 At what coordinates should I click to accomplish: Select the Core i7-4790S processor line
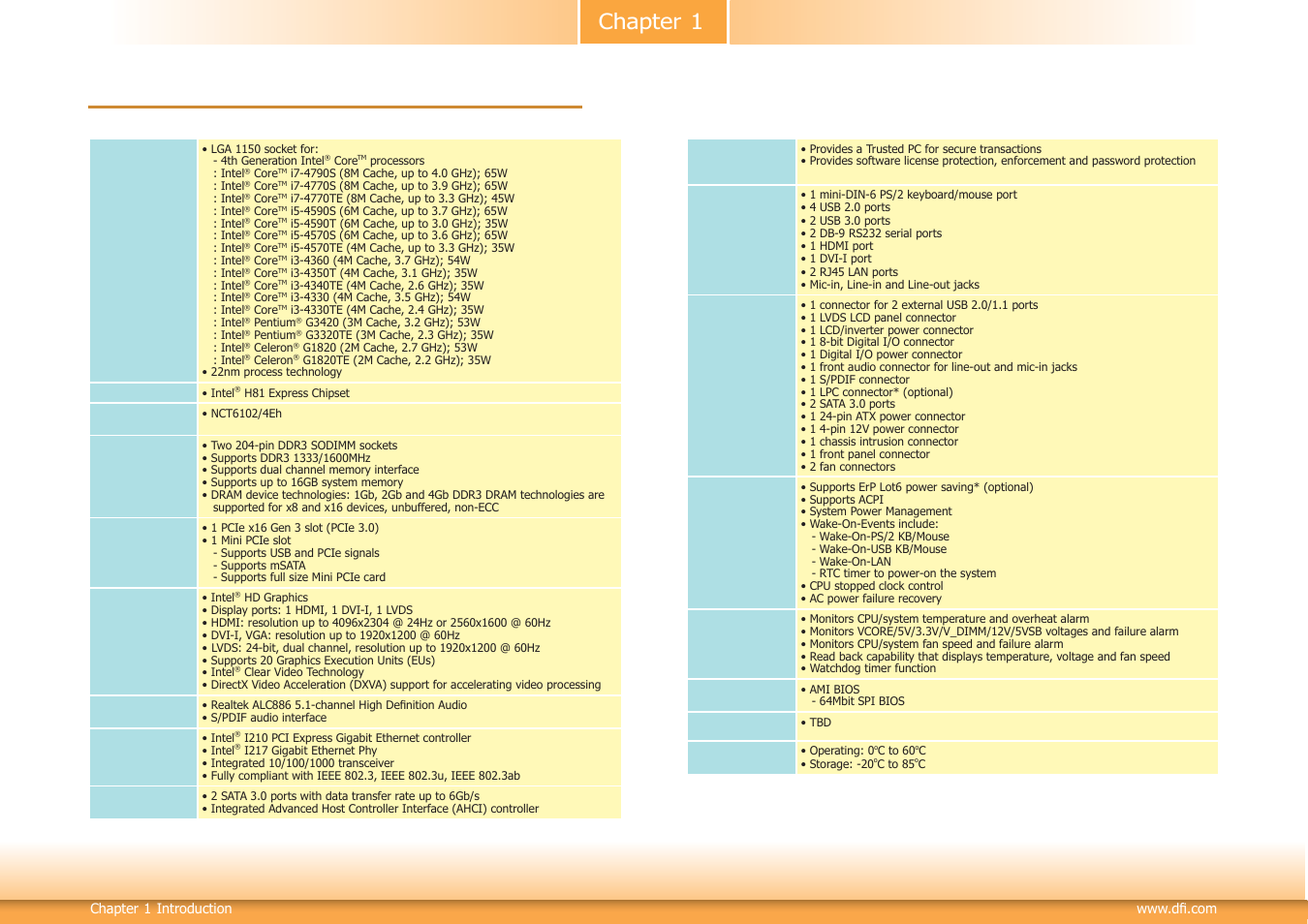[x=360, y=173]
